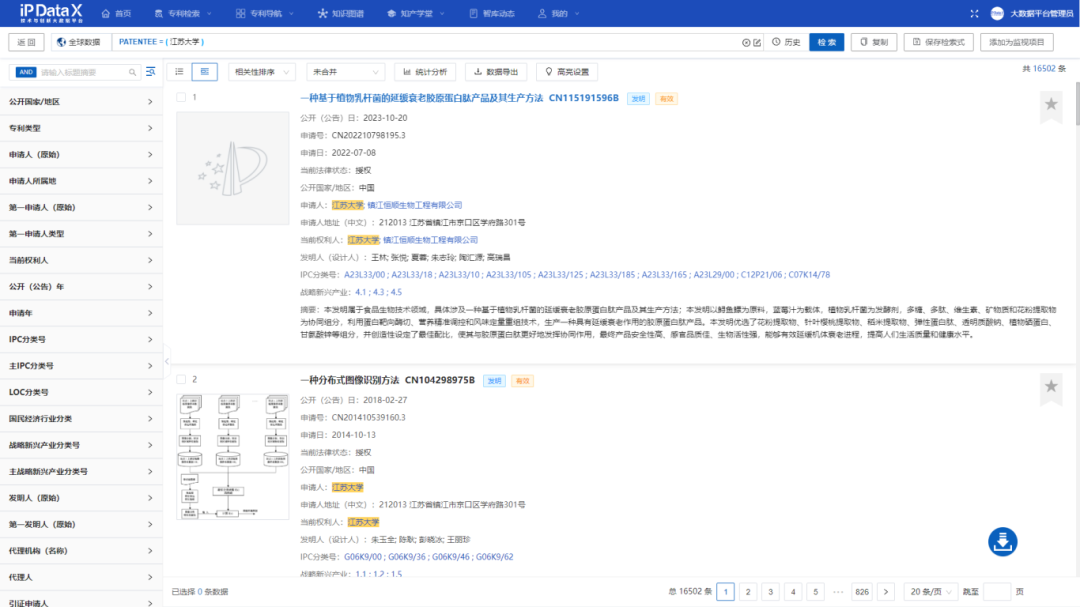Click 添加为监视项目 button

tap(1017, 42)
